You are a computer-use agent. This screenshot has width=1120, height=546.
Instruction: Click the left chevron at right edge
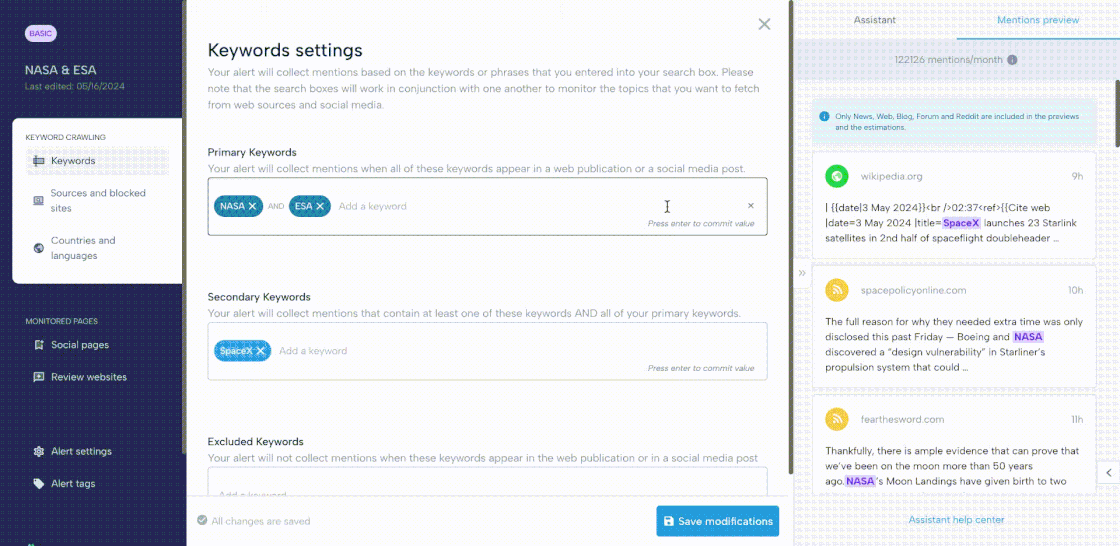pos(1108,472)
